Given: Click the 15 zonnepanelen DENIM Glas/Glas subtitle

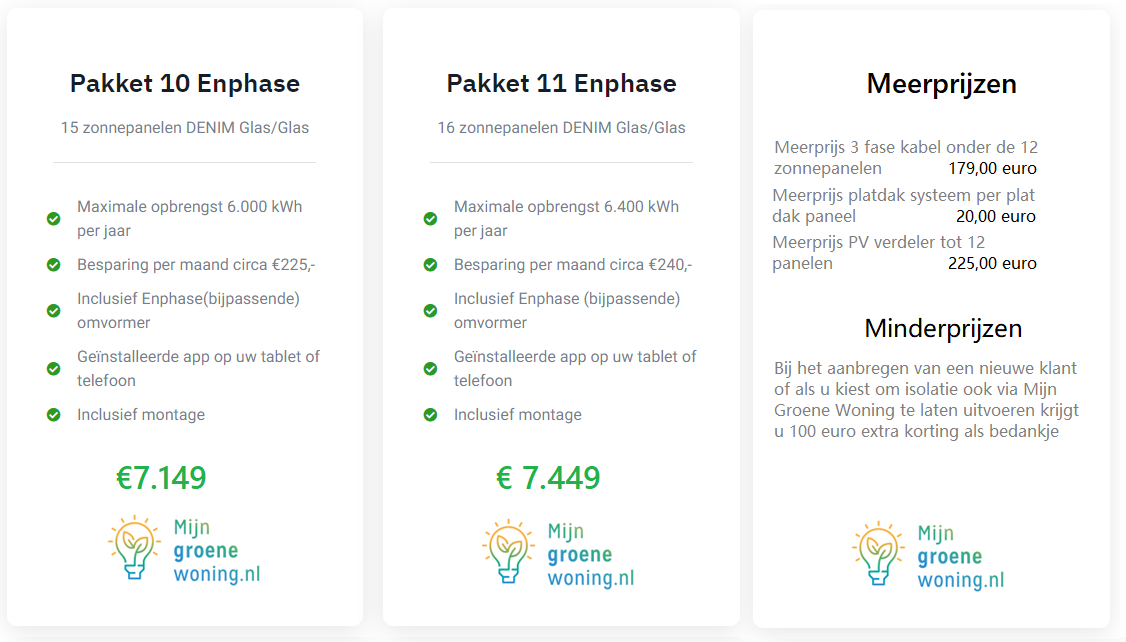Looking at the screenshot, I should click(185, 128).
